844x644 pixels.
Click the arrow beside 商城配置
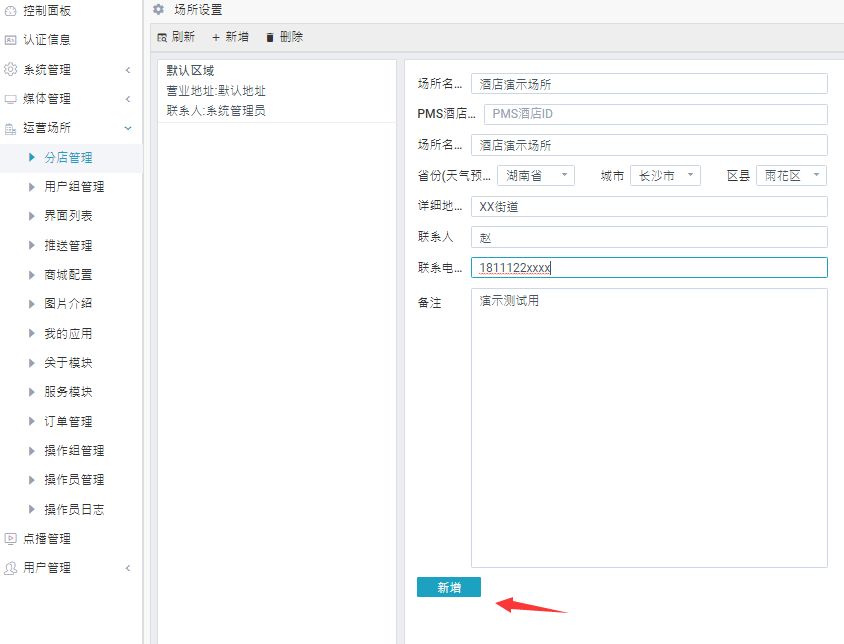[31, 275]
